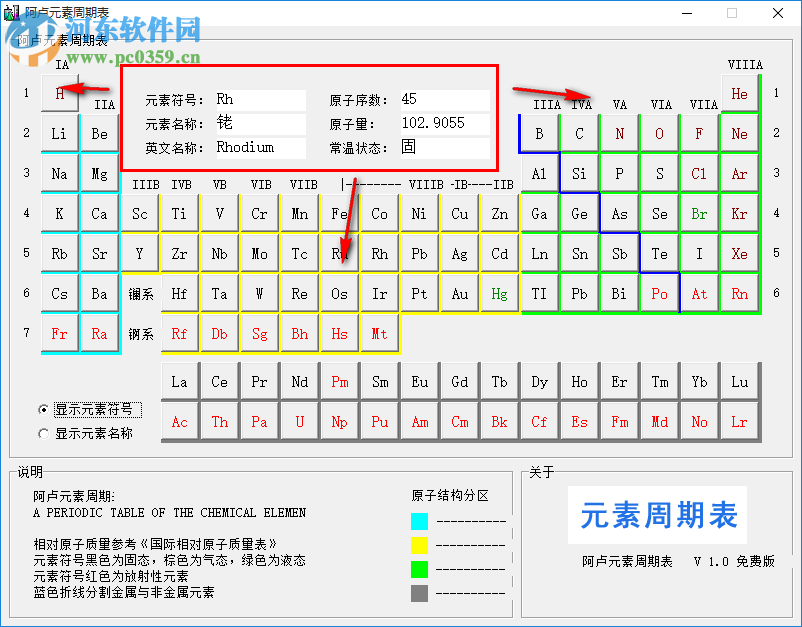Screen dimensions: 802x627
Task: Click gold element Au in period 6
Action: tap(459, 293)
